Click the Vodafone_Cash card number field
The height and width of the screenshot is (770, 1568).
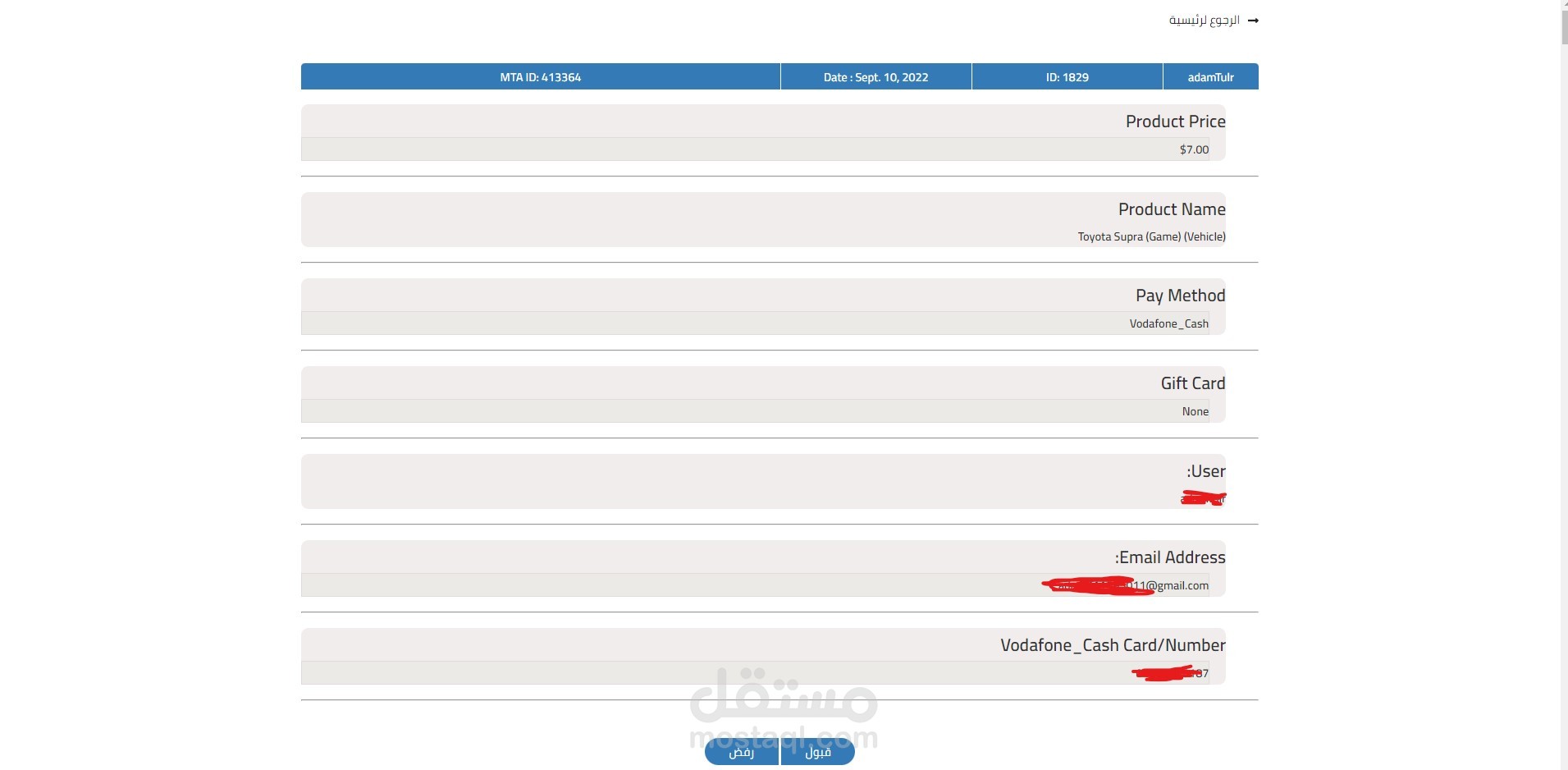click(x=755, y=672)
